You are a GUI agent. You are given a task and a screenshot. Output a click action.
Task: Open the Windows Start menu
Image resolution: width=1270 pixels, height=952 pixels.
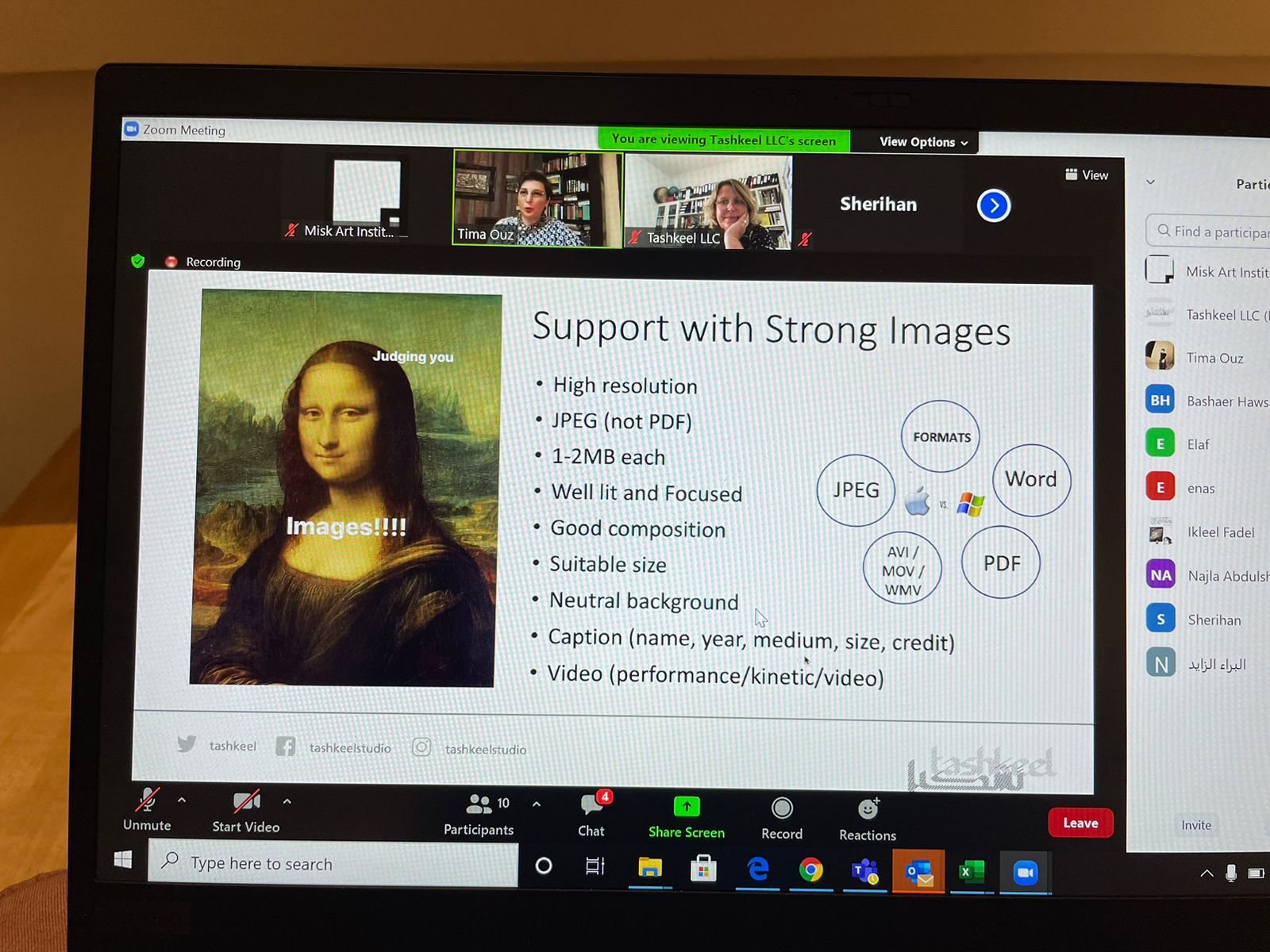click(123, 860)
